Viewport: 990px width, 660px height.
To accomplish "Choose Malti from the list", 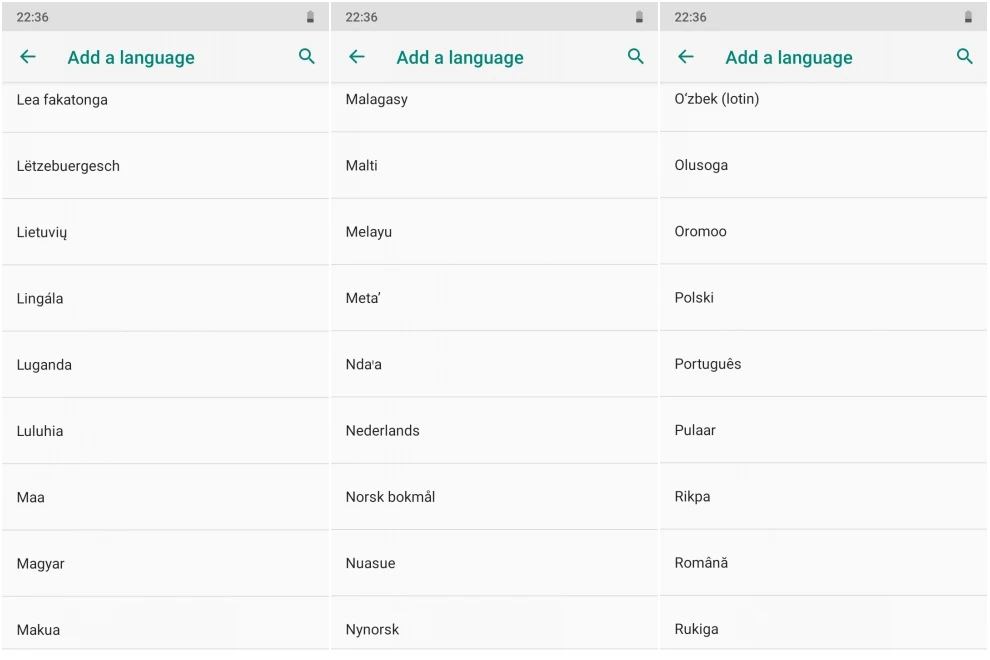I will [494, 165].
